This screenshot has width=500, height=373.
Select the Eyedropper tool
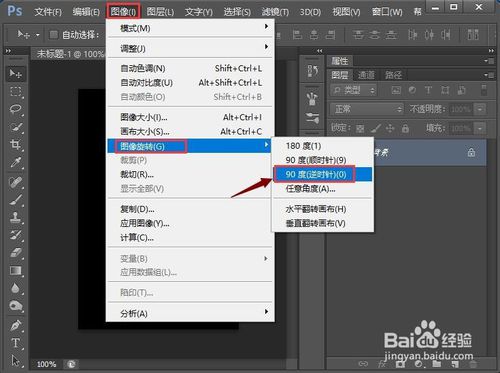click(15, 162)
